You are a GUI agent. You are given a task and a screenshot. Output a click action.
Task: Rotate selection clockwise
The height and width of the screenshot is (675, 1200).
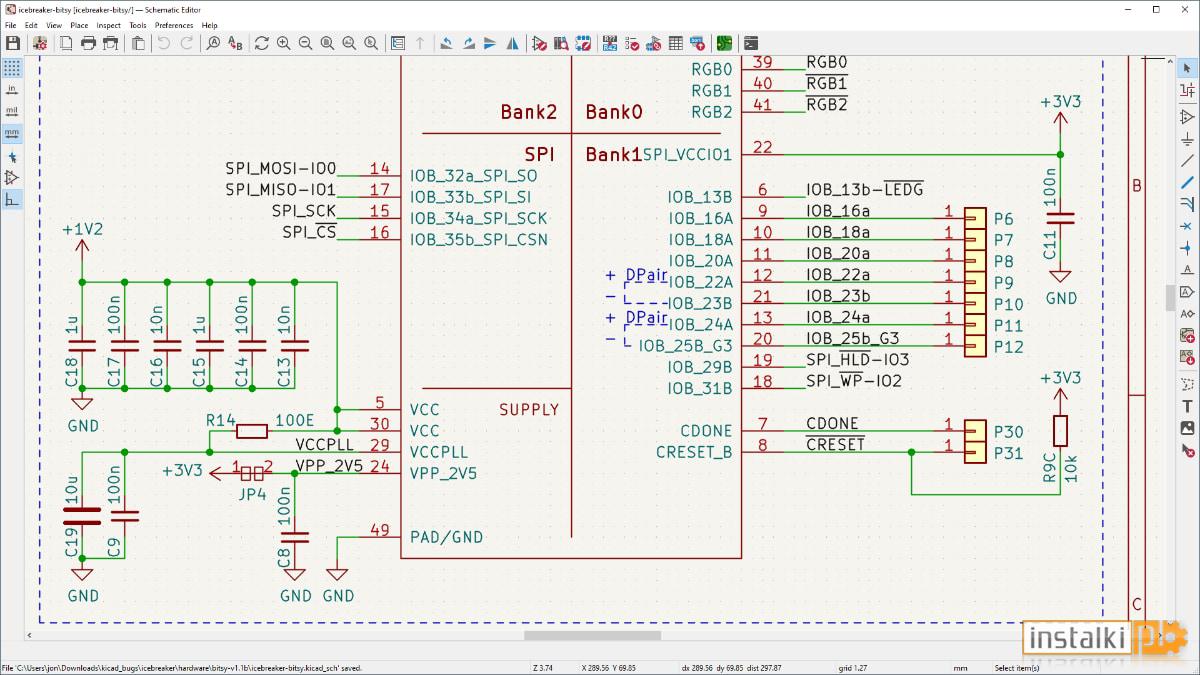(x=468, y=43)
